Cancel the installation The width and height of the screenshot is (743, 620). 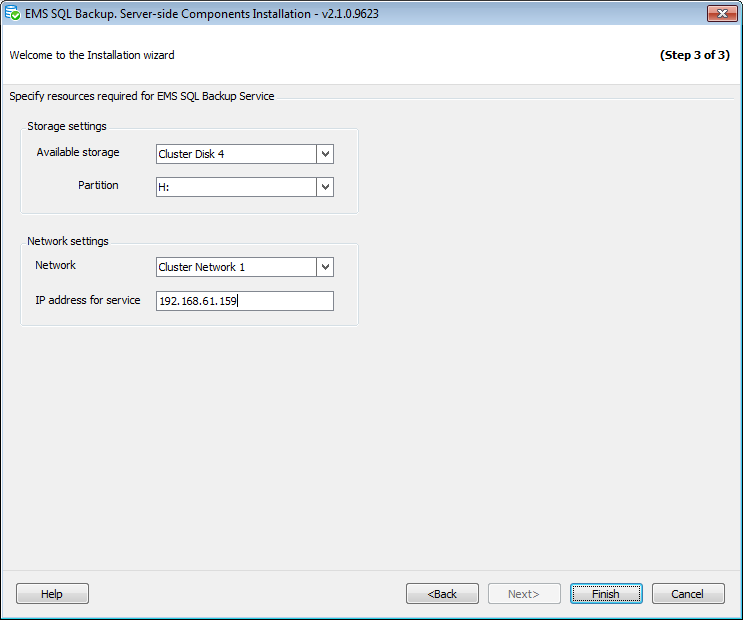(x=688, y=593)
